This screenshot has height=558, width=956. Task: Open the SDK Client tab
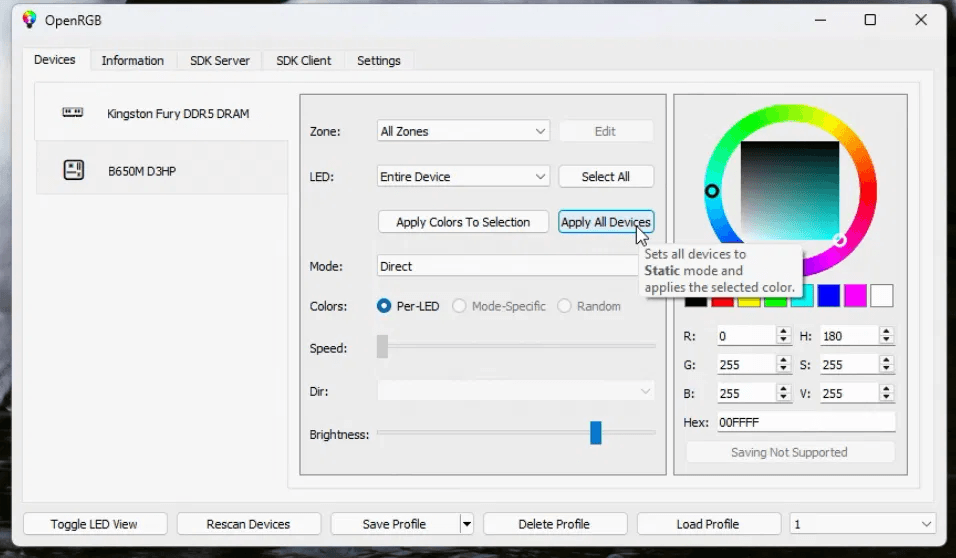click(304, 60)
